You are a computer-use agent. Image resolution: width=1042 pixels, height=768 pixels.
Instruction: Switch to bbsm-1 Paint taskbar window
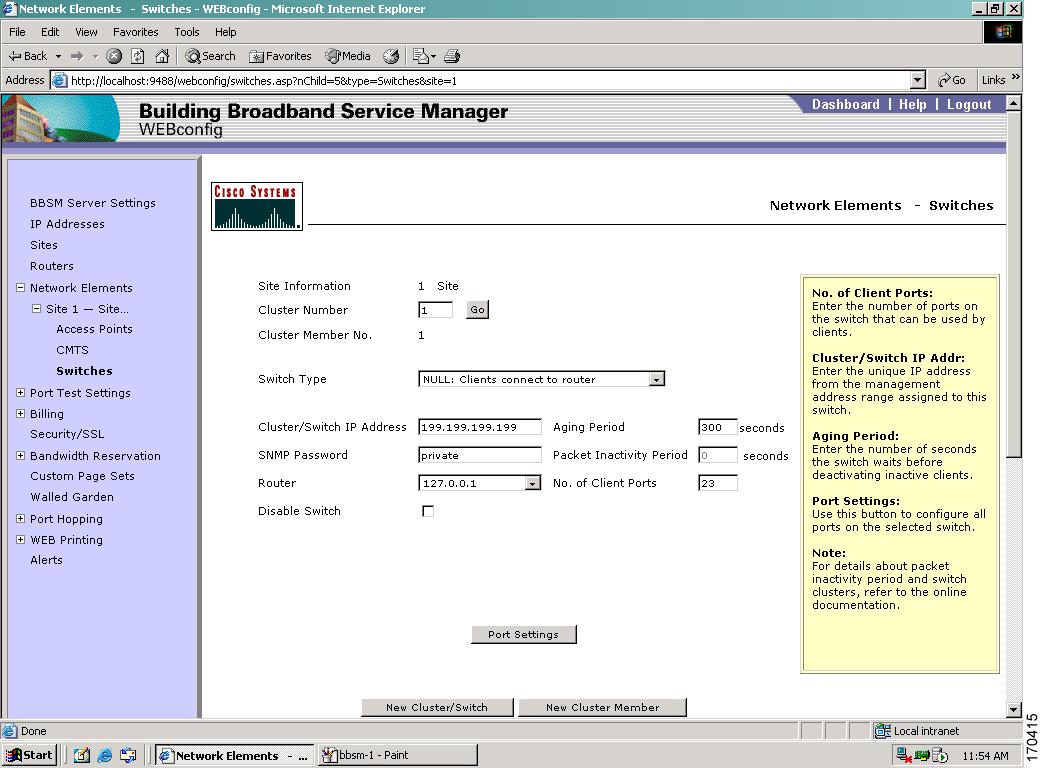coord(397,755)
